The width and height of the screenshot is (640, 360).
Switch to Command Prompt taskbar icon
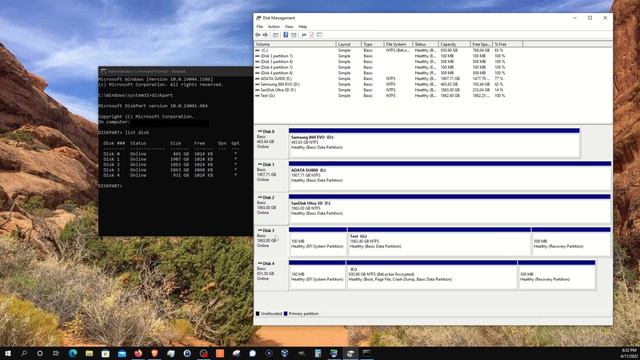pos(367,353)
